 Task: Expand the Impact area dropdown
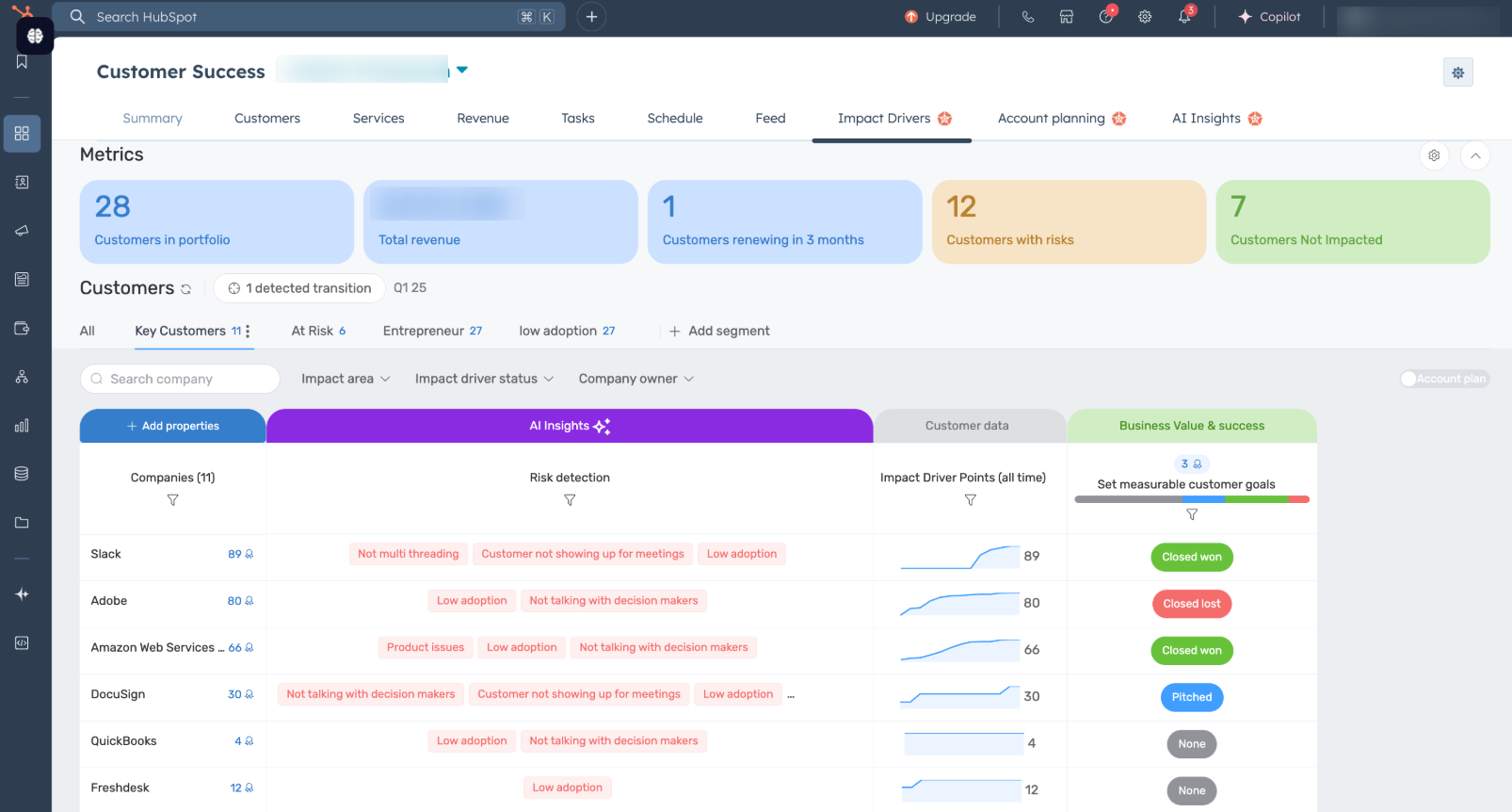(x=346, y=379)
